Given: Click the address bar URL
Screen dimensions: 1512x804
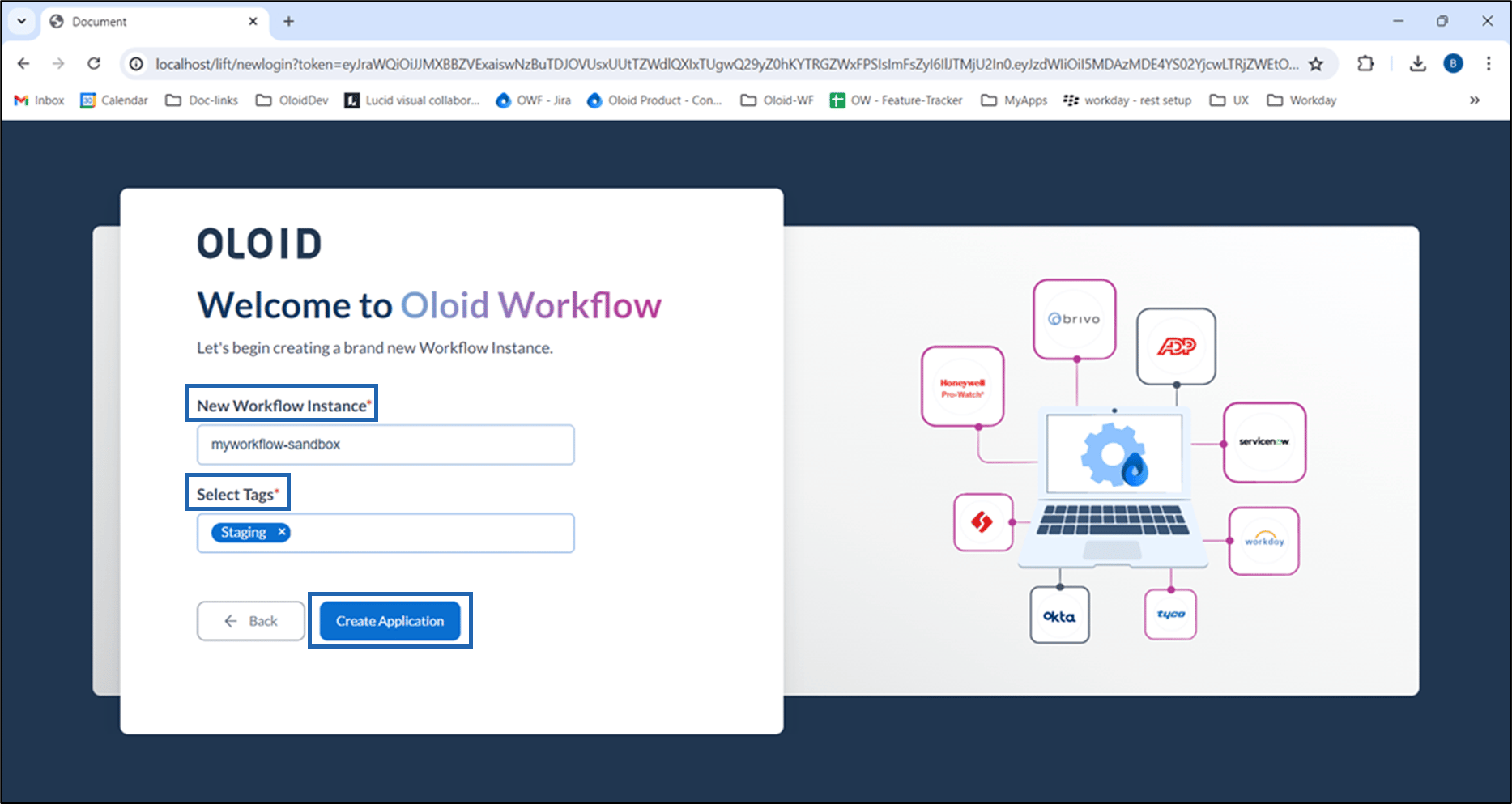Looking at the screenshot, I should tap(726, 64).
